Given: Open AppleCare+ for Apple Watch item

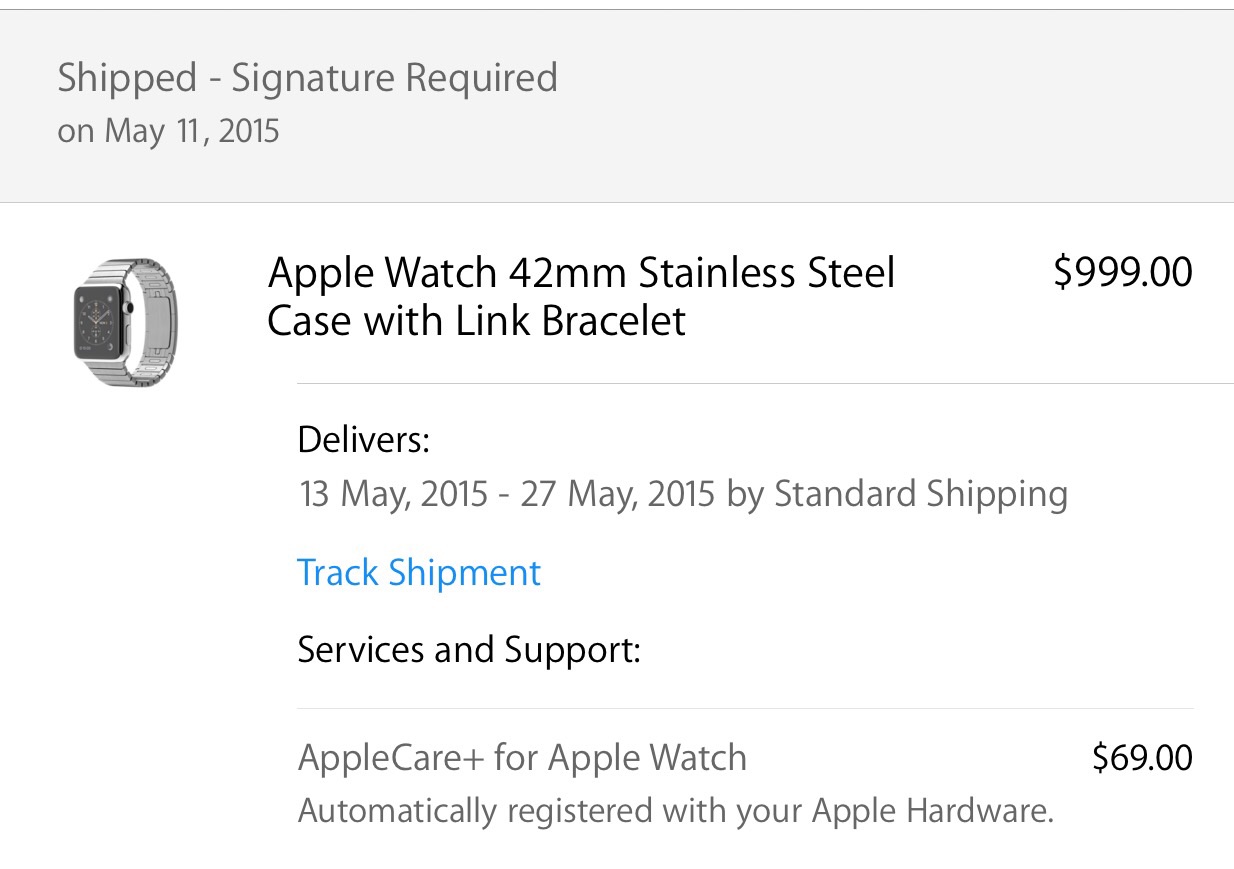Looking at the screenshot, I should coord(522,758).
